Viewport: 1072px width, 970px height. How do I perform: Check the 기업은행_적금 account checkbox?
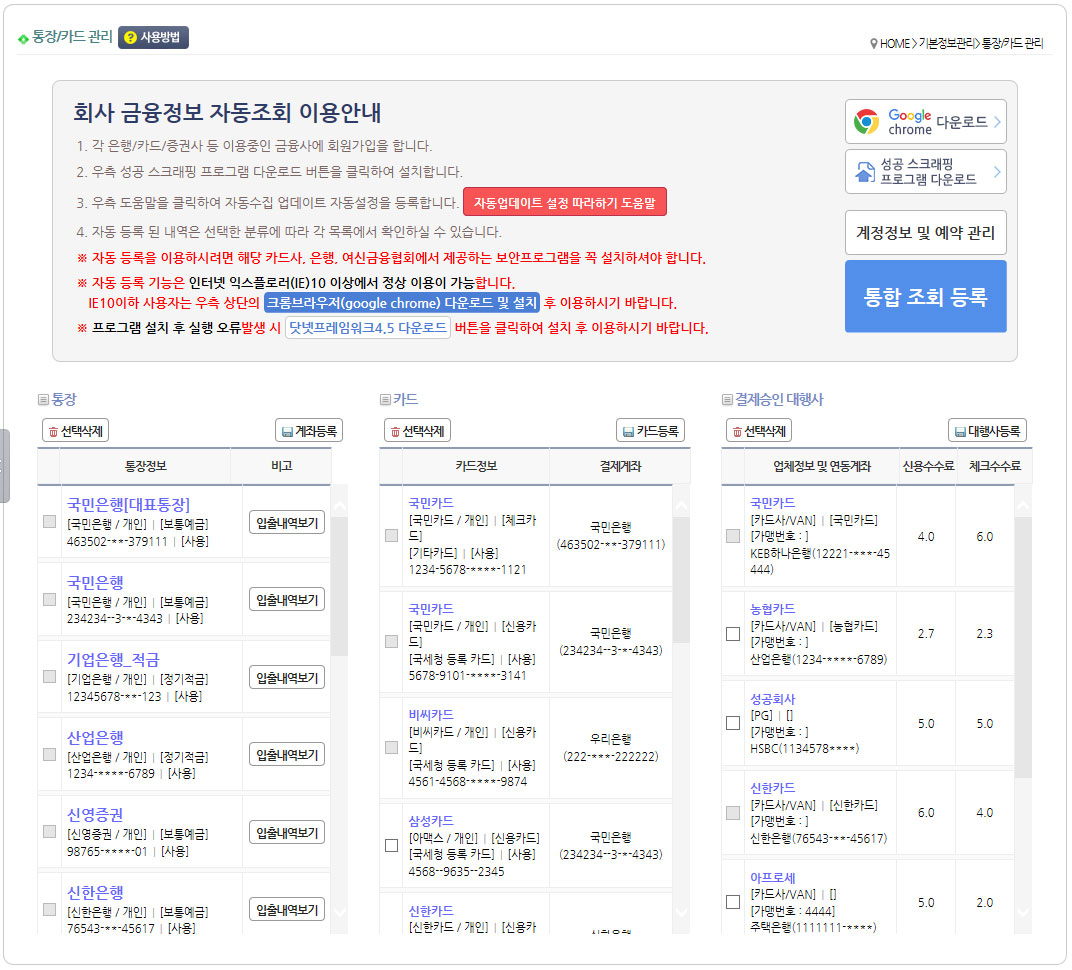coord(49,676)
